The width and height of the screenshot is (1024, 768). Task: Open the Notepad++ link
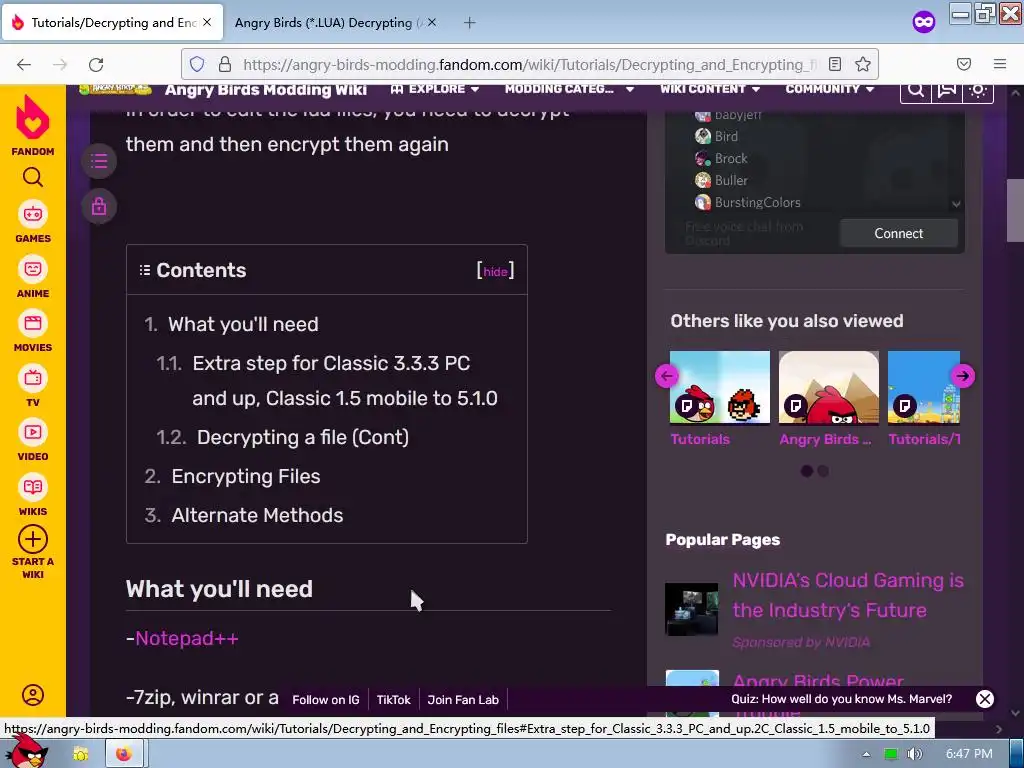(187, 638)
